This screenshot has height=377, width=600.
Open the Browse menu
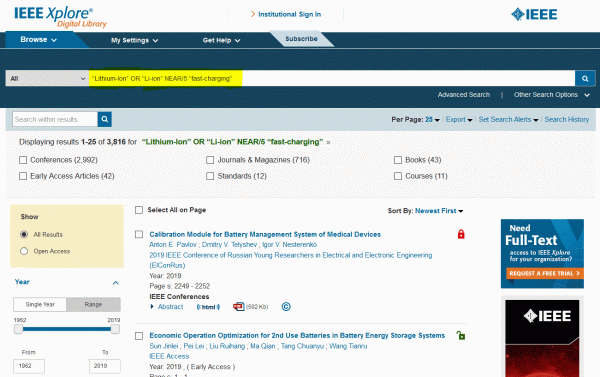[x=38, y=39]
